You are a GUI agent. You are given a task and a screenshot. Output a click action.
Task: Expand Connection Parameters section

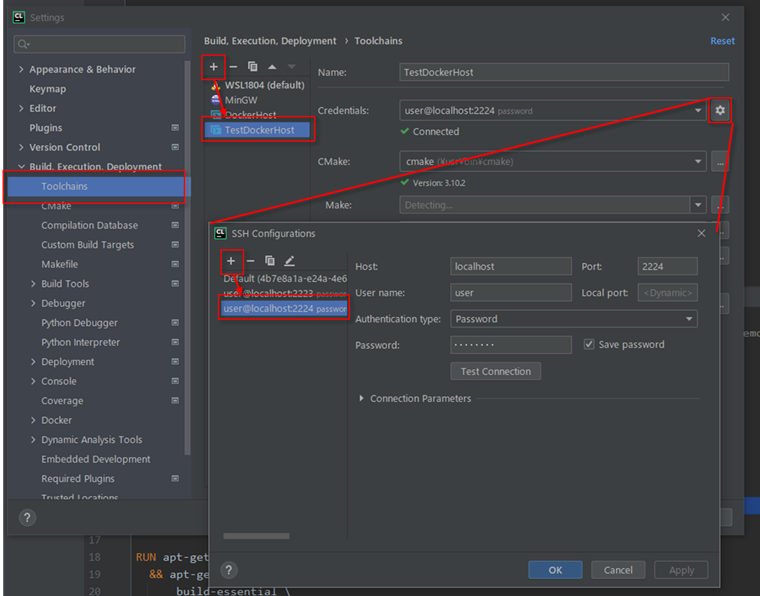(361, 398)
